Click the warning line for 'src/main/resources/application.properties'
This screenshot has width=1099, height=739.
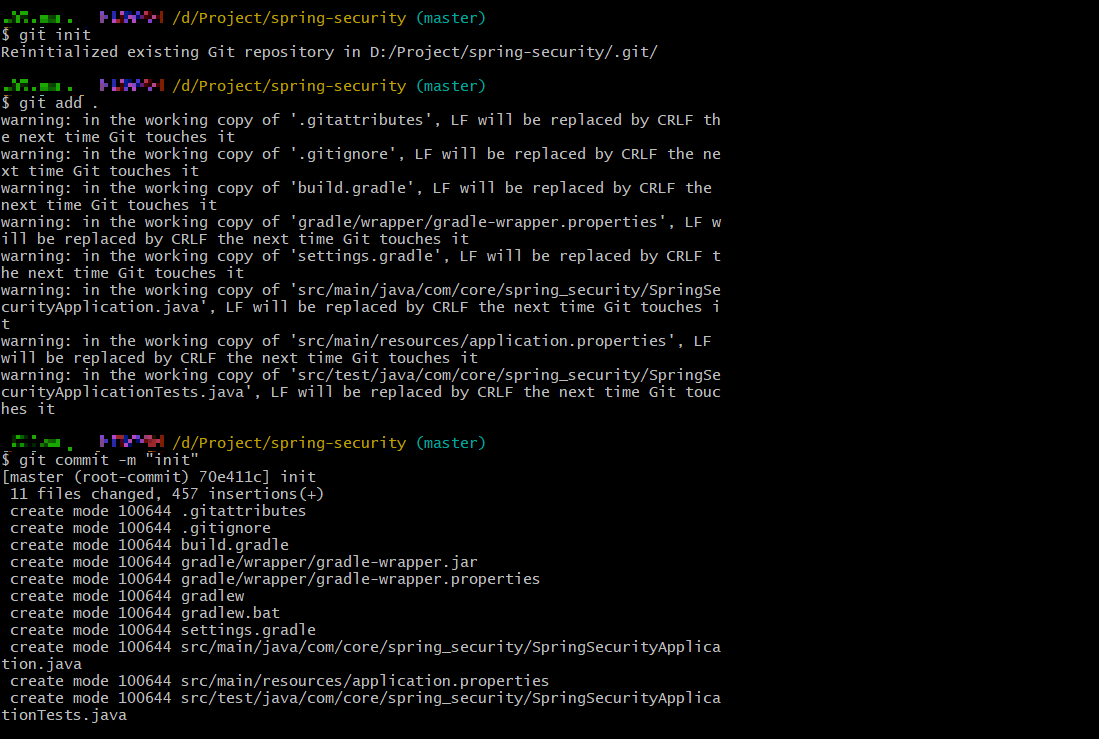pos(357,341)
